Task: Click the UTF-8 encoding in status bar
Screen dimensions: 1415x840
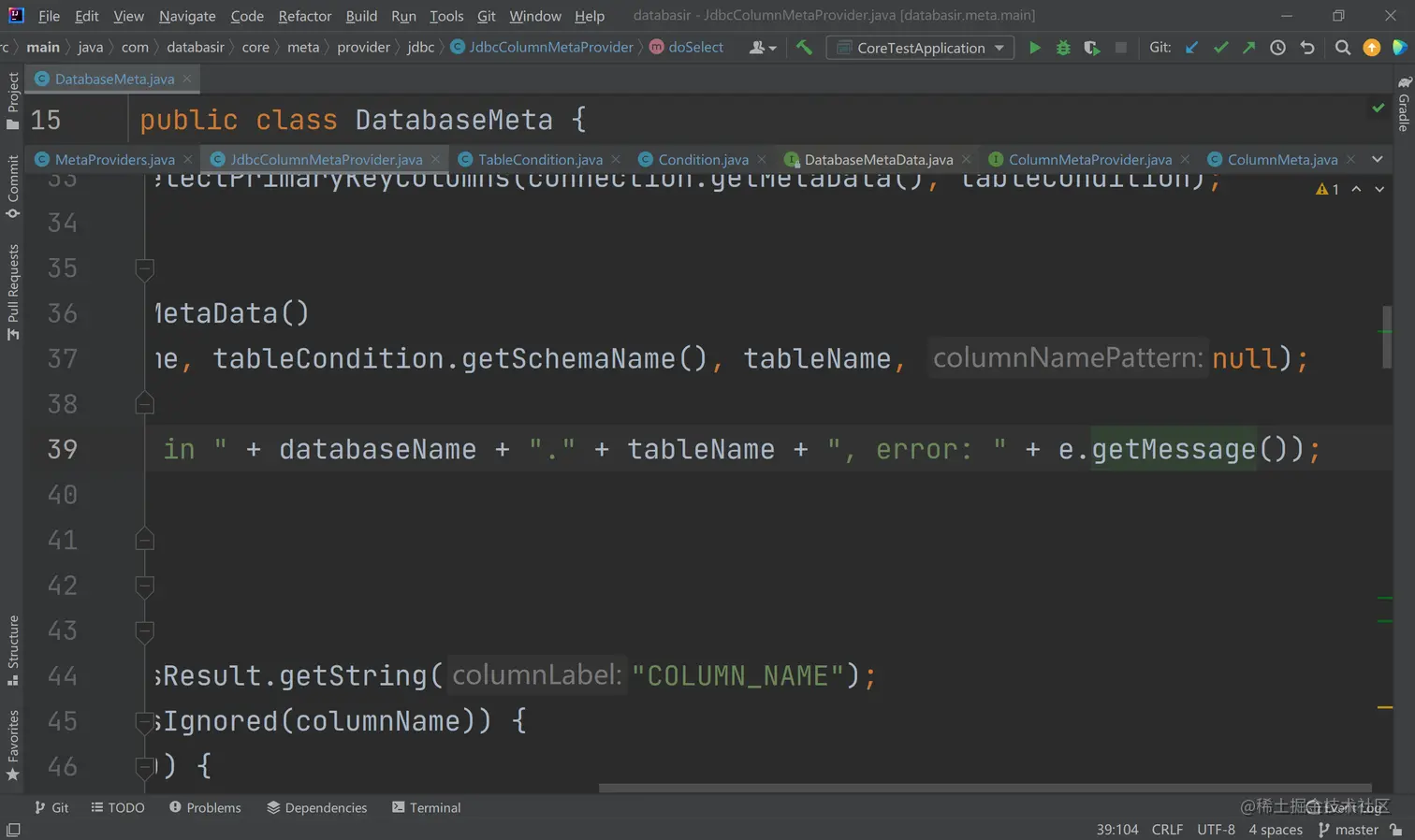Action: (1216, 830)
